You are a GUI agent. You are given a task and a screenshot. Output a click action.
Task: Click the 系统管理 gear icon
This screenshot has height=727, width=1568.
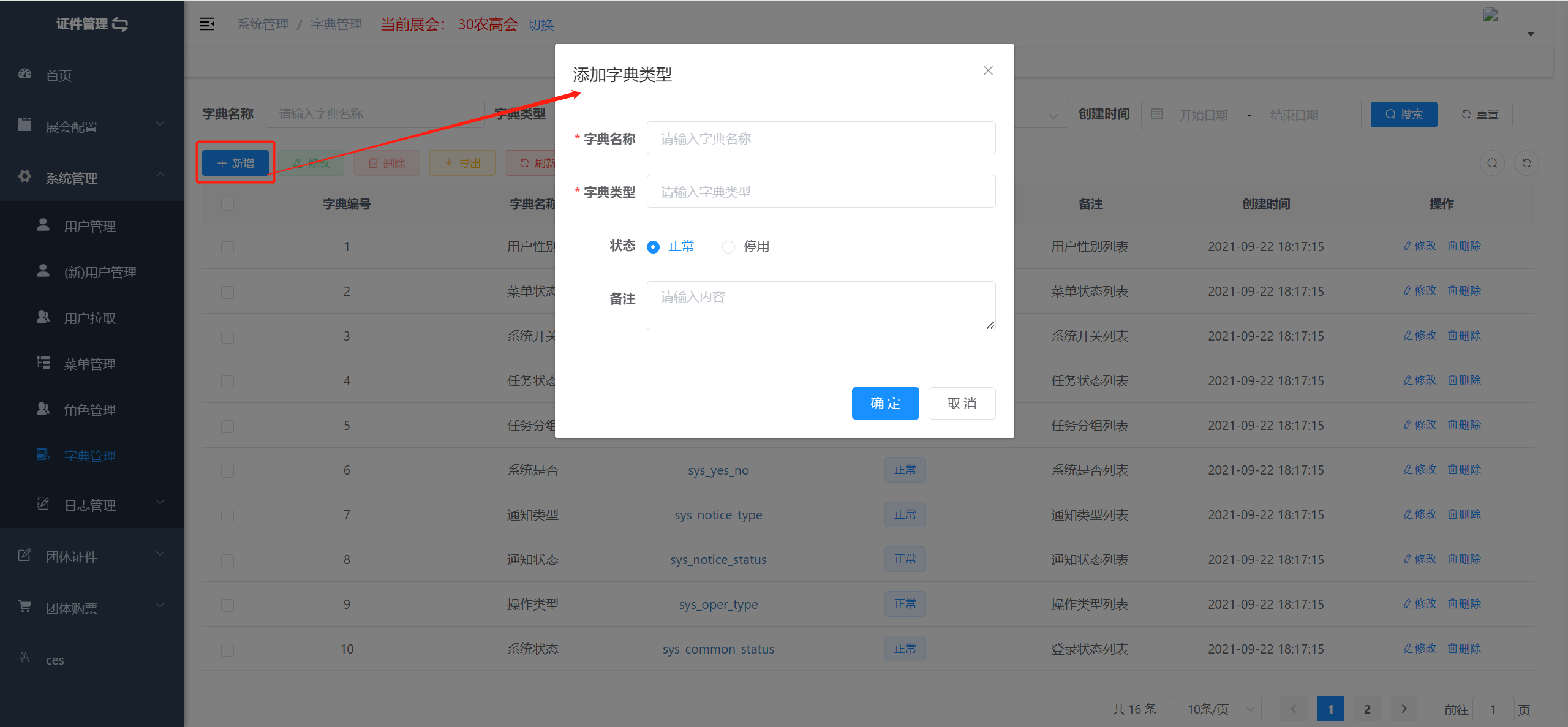pos(24,176)
